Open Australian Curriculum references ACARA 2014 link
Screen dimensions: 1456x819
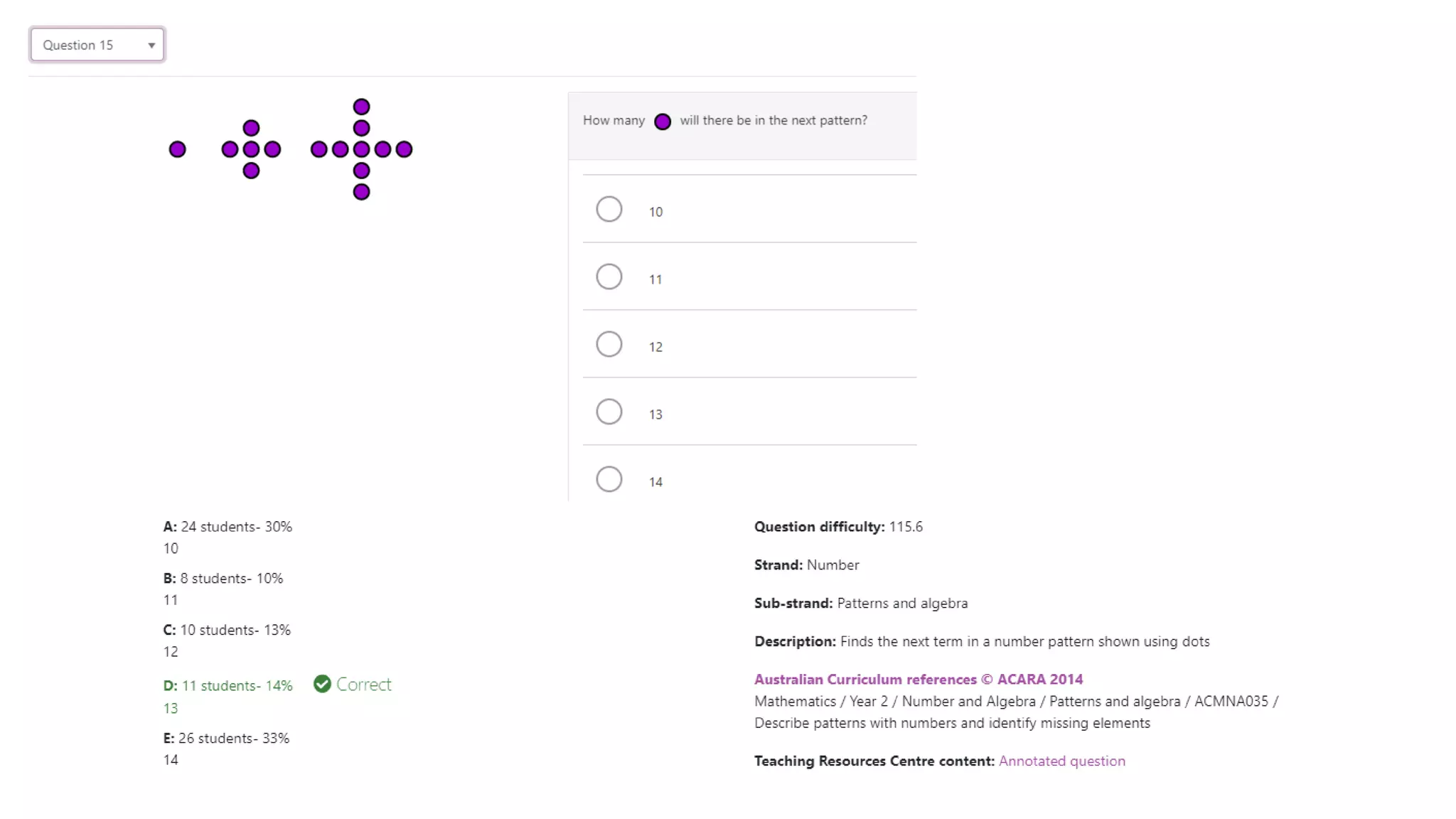[918, 680]
